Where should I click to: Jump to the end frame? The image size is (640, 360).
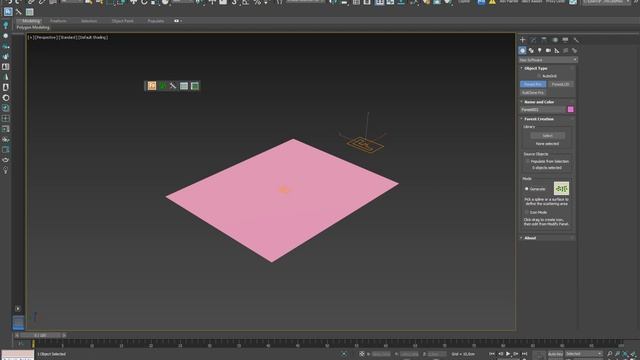click(x=524, y=354)
